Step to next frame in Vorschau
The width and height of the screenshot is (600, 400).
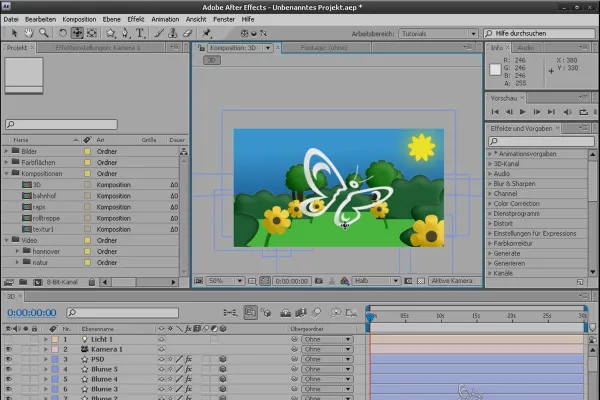(537, 112)
